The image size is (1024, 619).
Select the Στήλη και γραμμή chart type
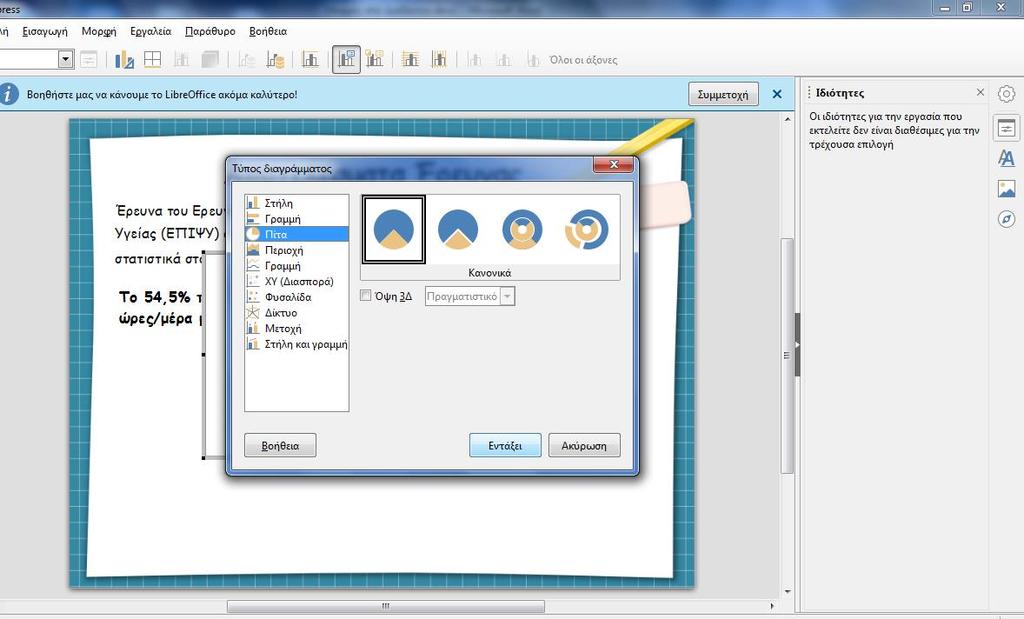(x=296, y=344)
